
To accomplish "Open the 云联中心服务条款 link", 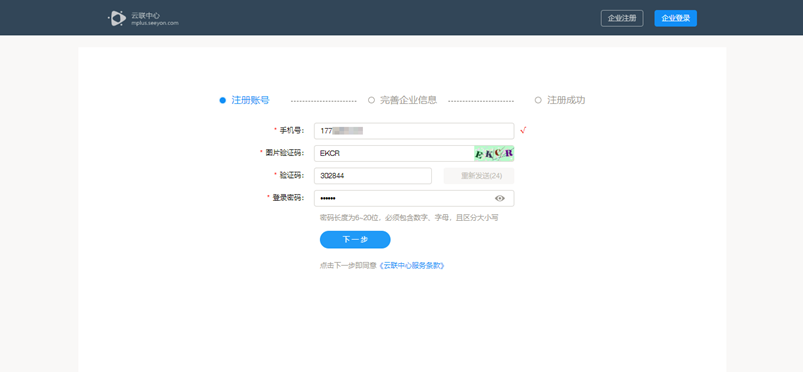I will point(412,266).
